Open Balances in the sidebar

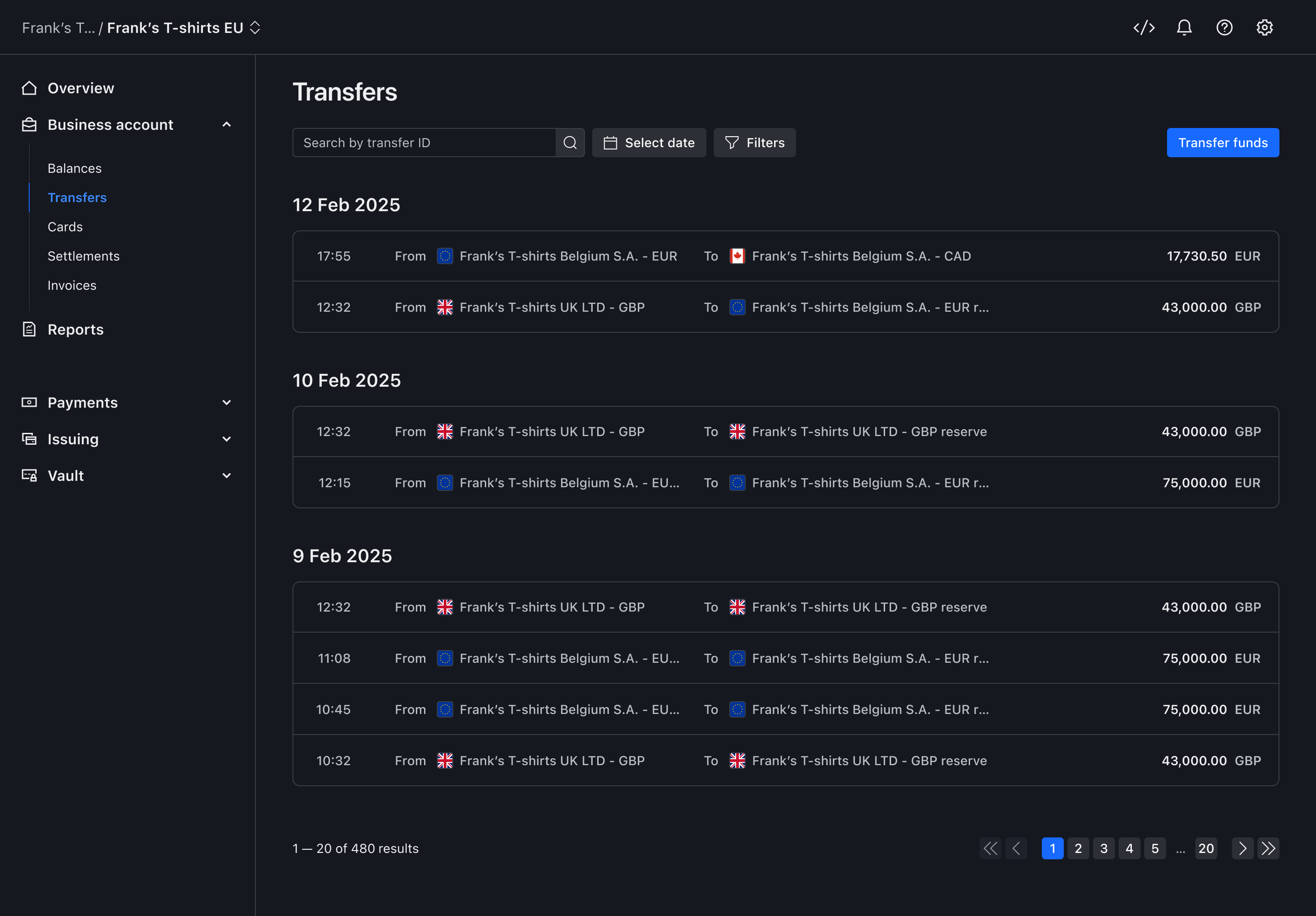(x=74, y=169)
